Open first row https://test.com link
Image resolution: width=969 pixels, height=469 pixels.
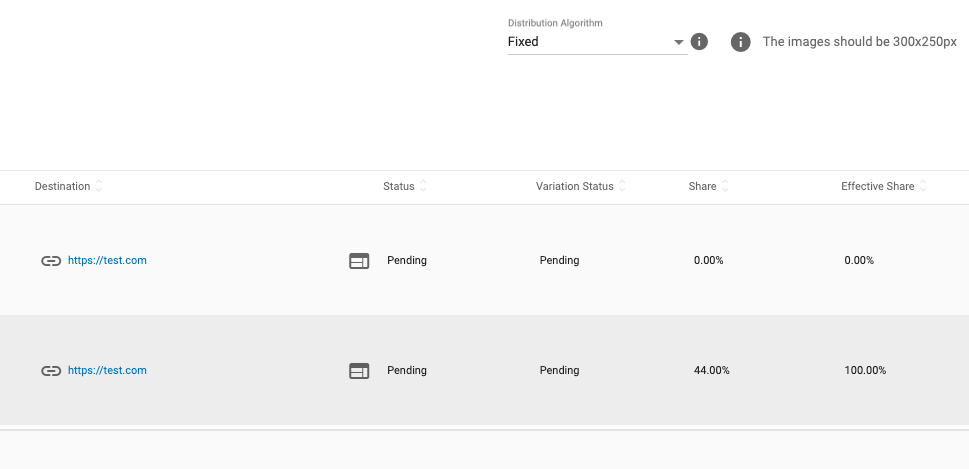[107, 261]
